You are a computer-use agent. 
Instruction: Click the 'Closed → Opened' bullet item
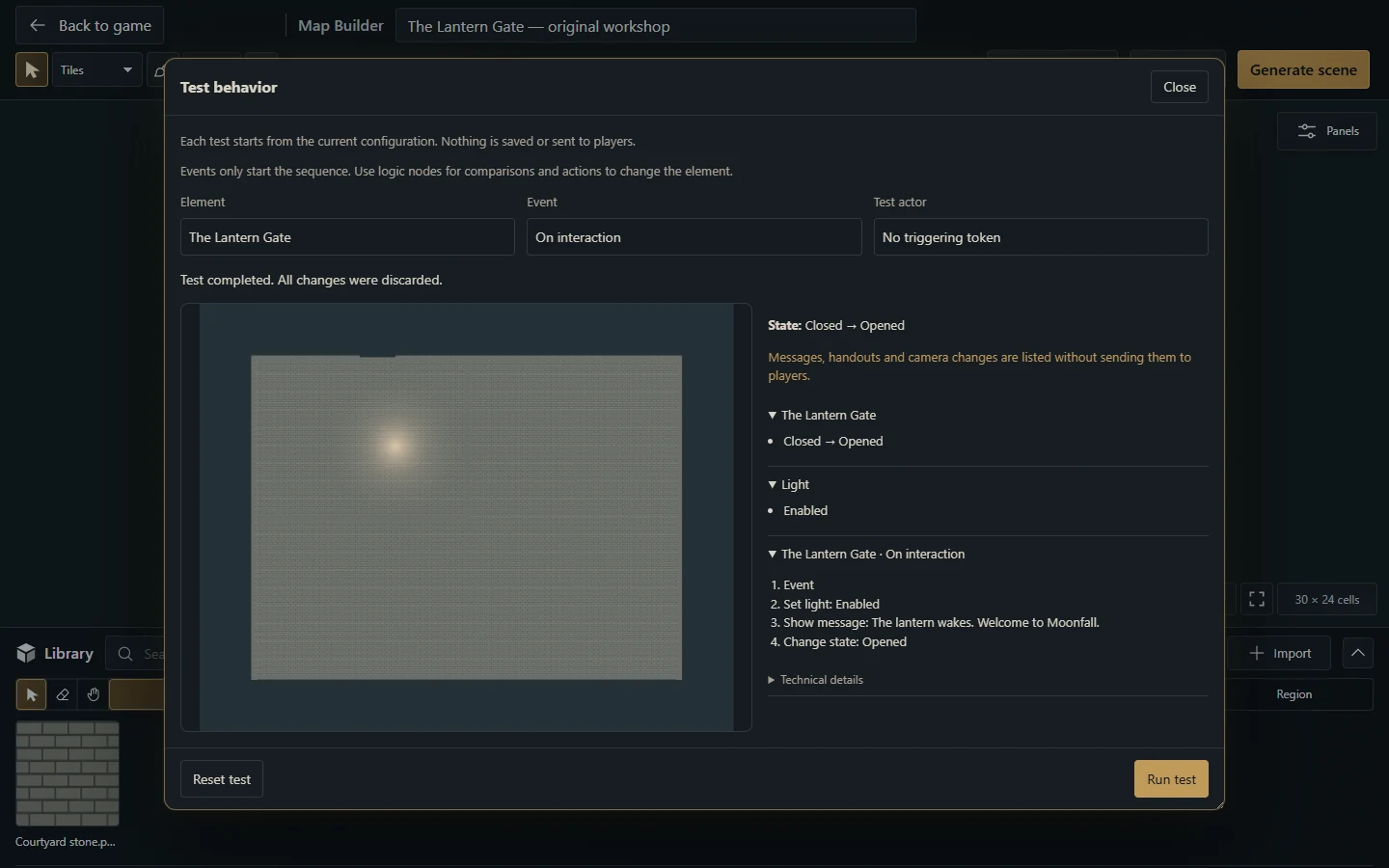(833, 442)
